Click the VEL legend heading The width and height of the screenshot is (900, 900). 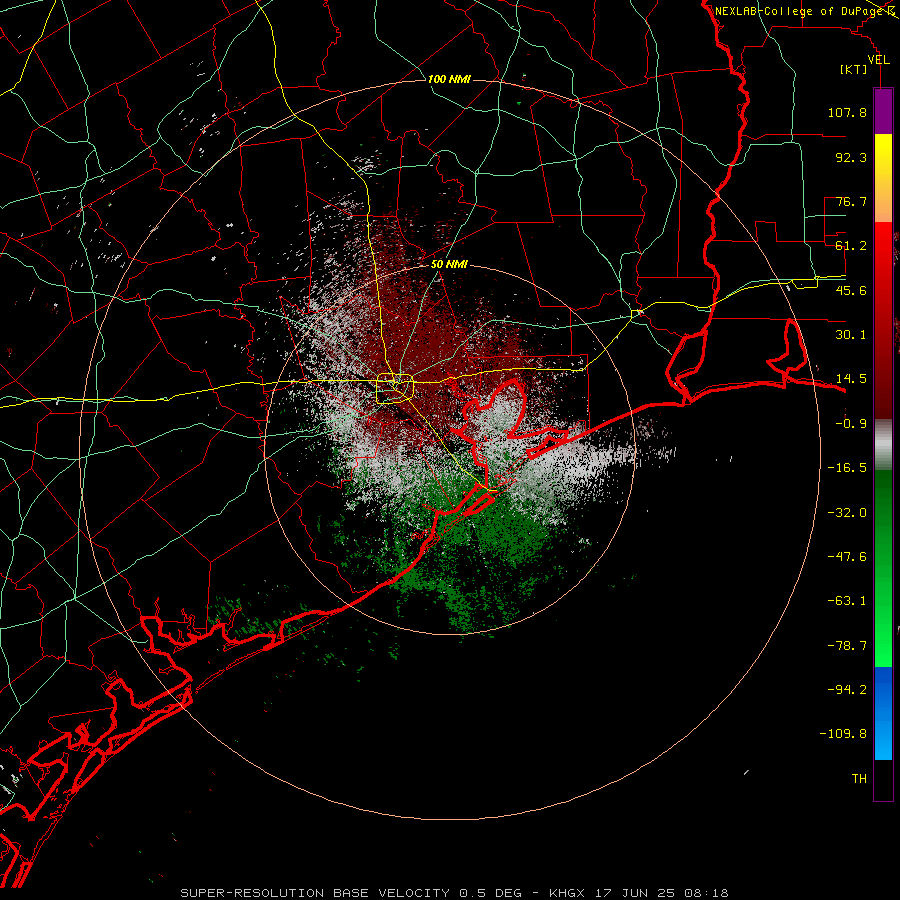tap(879, 60)
